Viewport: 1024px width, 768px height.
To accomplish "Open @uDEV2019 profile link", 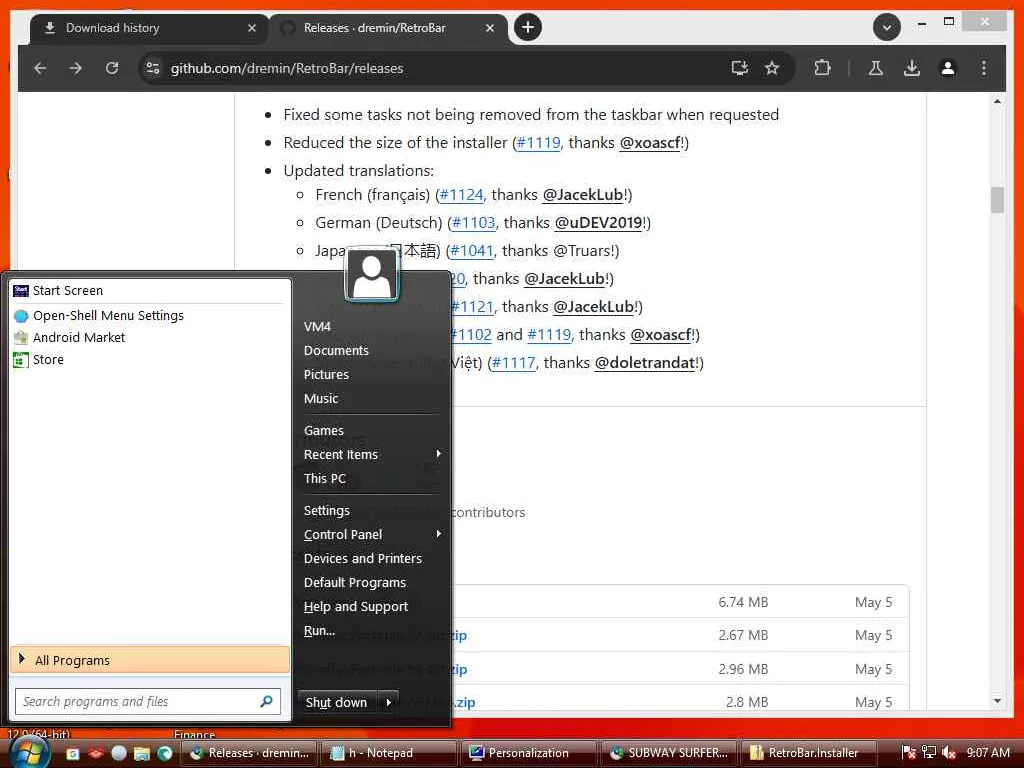I will click(598, 223).
